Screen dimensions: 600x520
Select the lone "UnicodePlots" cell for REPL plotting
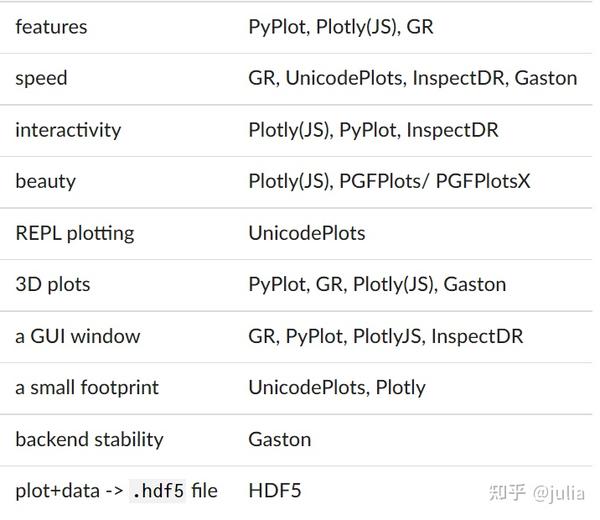coord(307,233)
